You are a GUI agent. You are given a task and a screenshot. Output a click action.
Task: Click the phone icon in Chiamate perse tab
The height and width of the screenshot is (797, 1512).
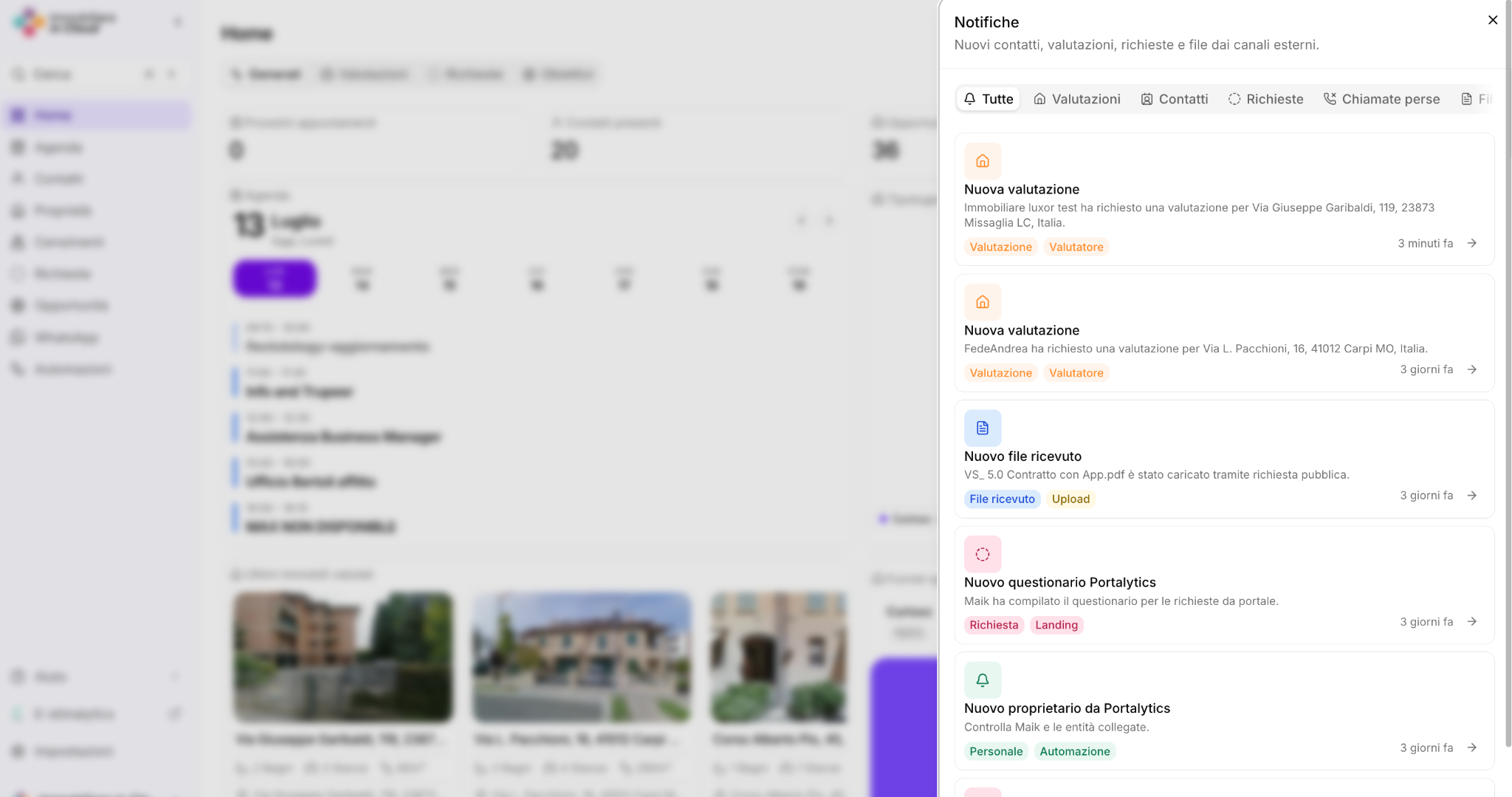coord(1330,99)
